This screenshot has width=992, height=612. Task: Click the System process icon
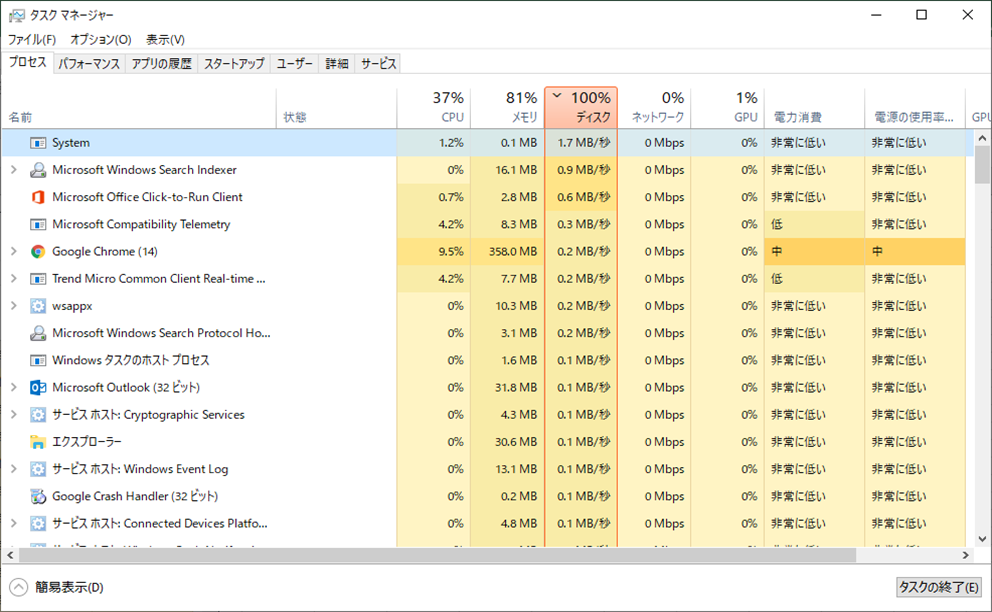click(x=38, y=143)
